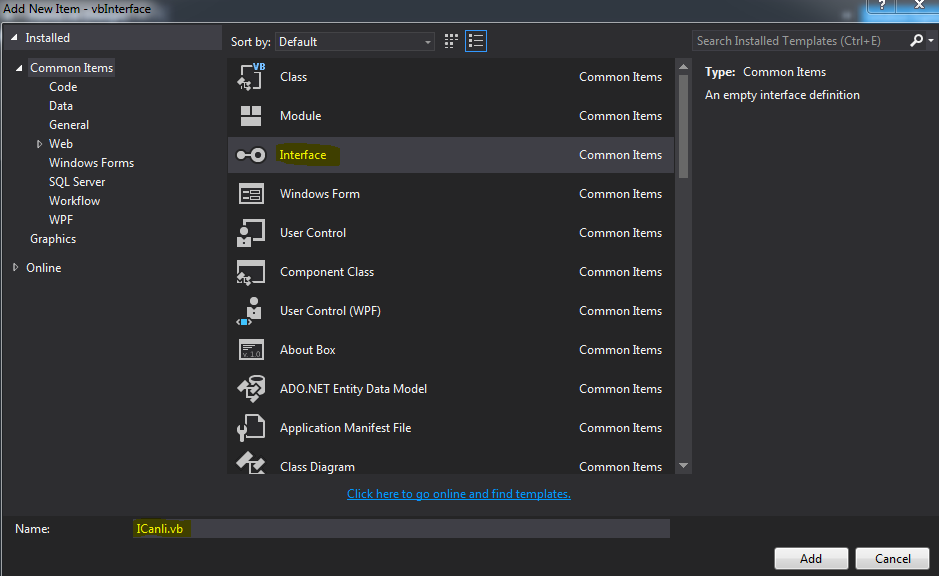Click the scroll up arrow of list

(683, 67)
